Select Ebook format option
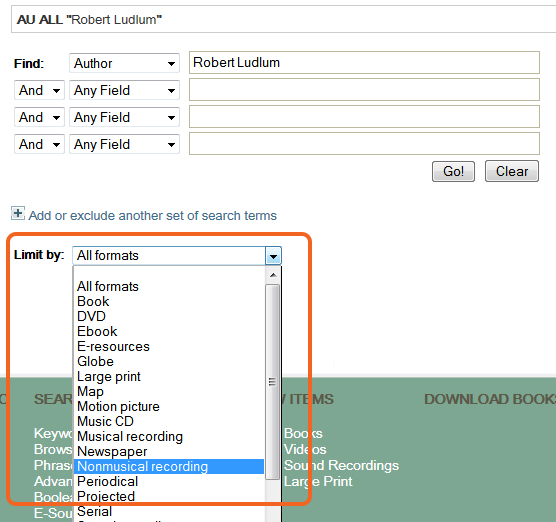 (x=169, y=331)
